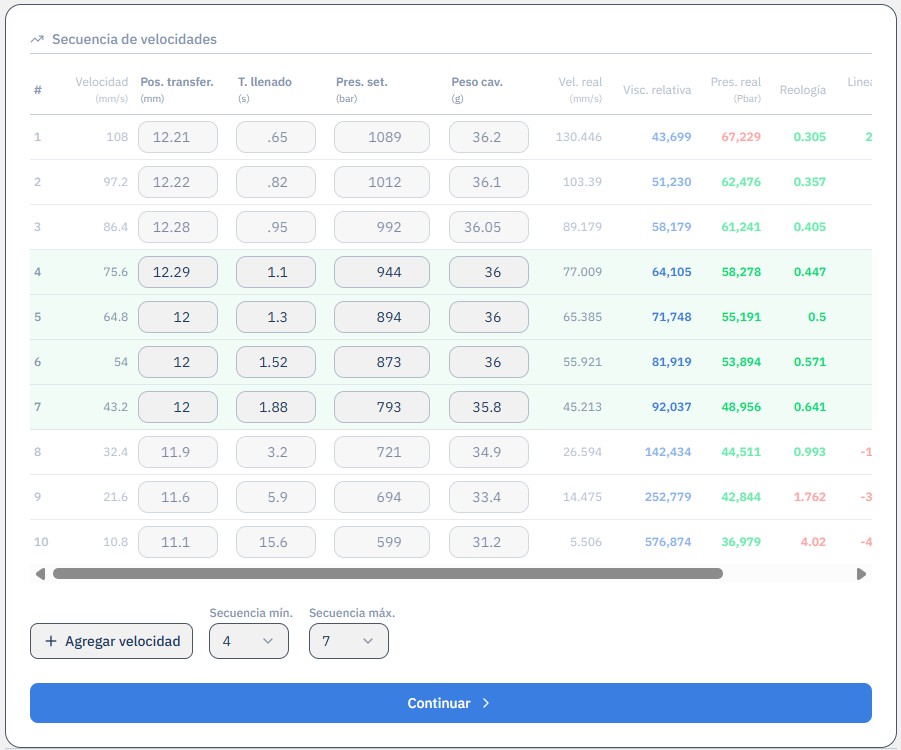Select Pos. transfer. field with 12.29

click(178, 272)
